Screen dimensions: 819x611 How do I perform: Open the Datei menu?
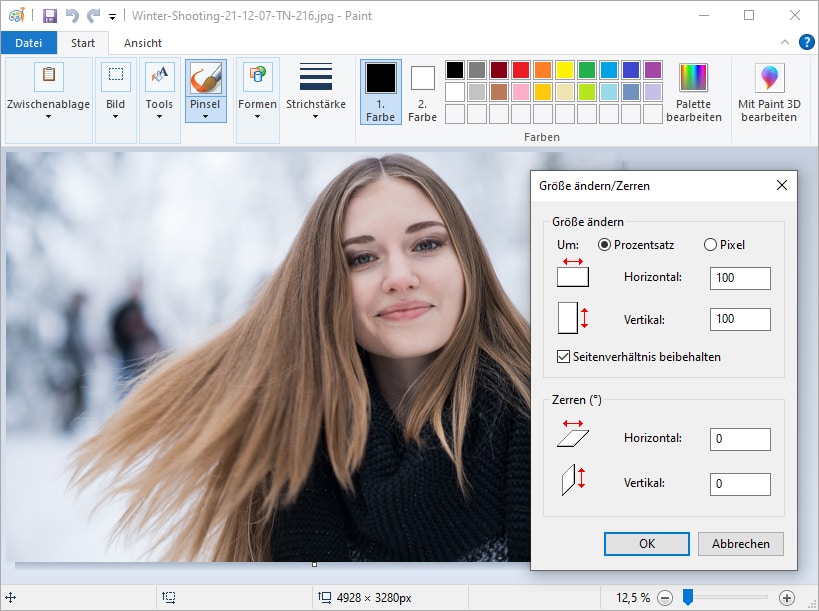[29, 43]
